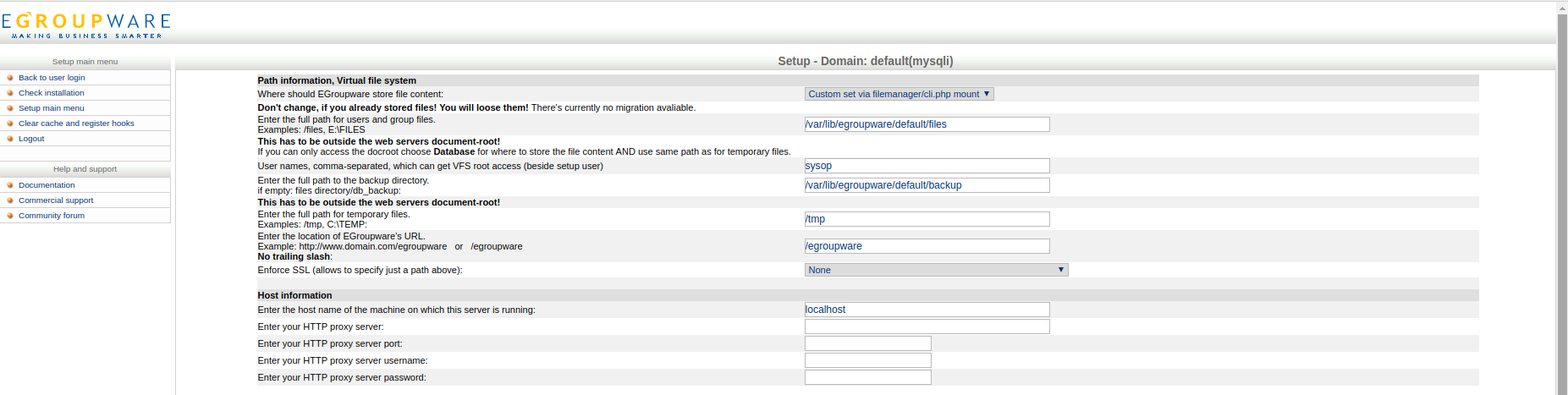The height and width of the screenshot is (395, 1568).
Task: Focus the backup directory path field
Action: coord(927,185)
